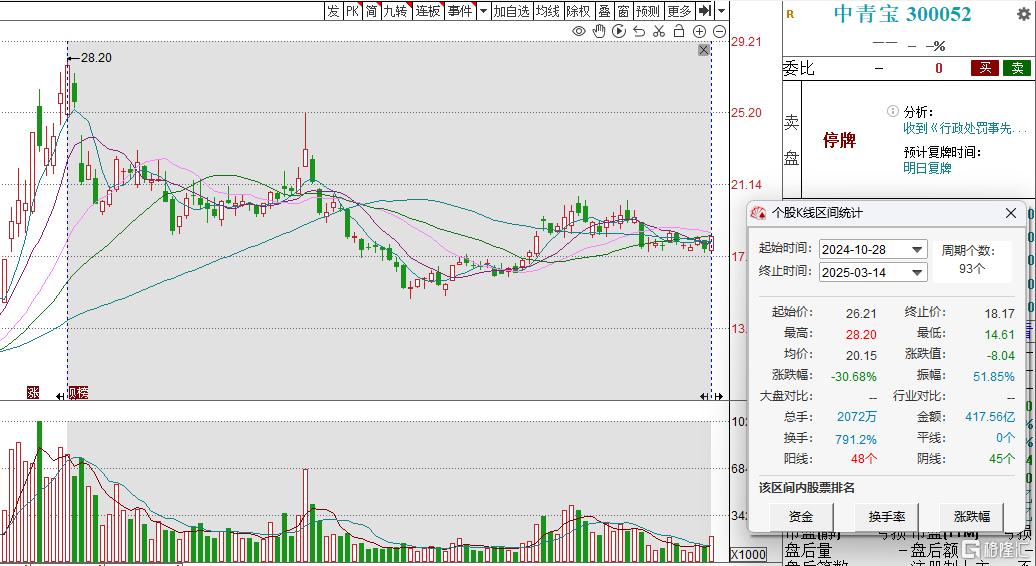1036x566 pixels.
Task: Expand the dropdown arrow next to 事件
Action: [483, 11]
